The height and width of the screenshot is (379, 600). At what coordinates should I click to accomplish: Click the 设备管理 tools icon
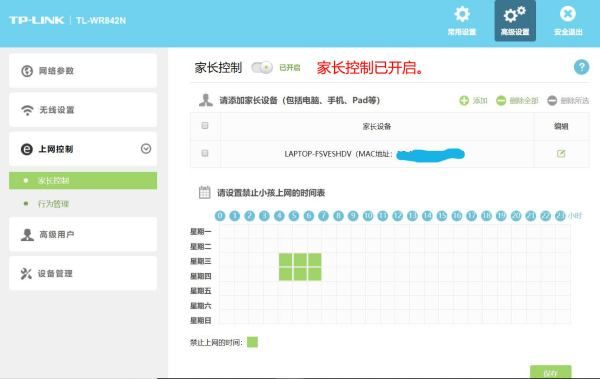pos(26,273)
